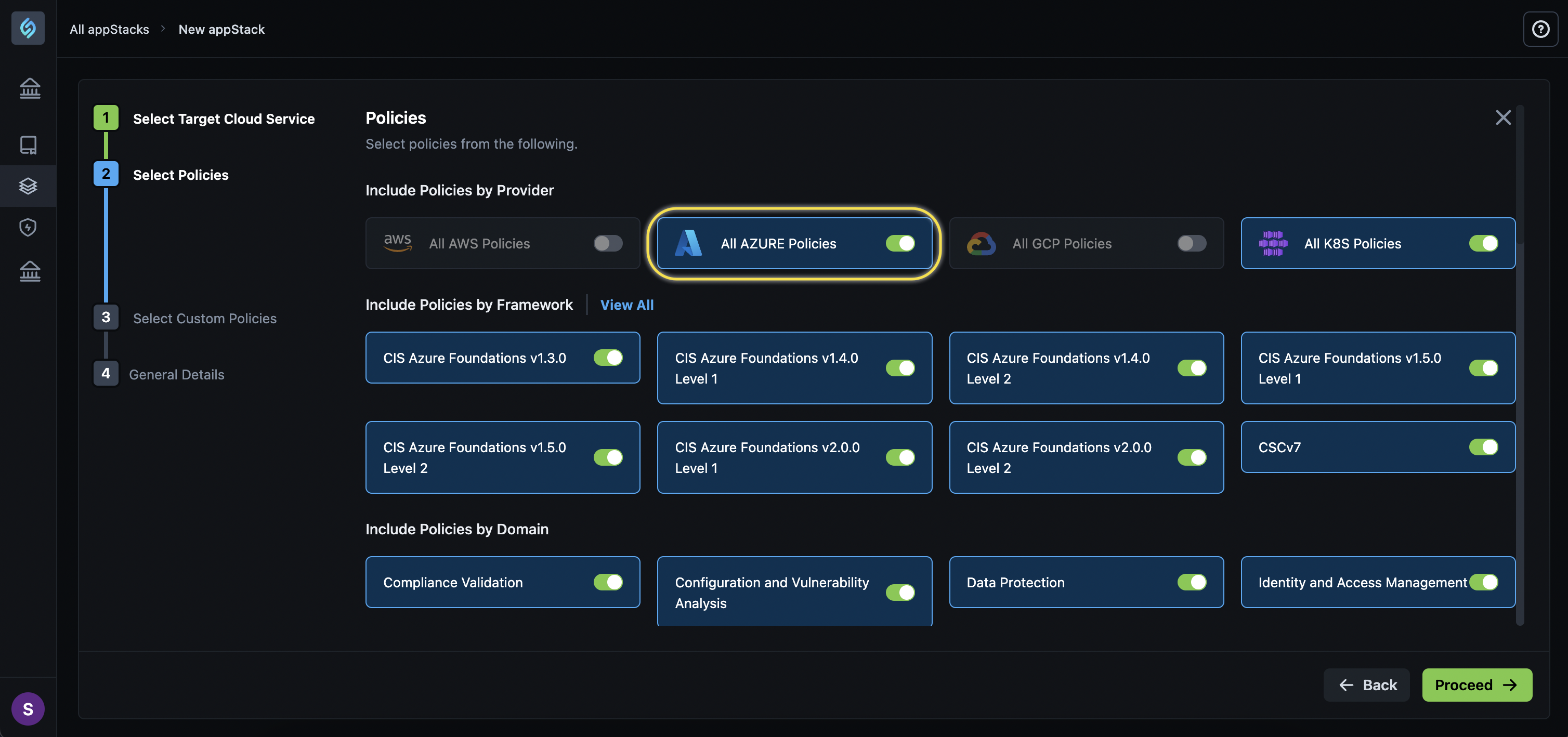This screenshot has height=737, width=1568.
Task: Turn off the All K8S Policies toggle
Action: [x=1483, y=243]
